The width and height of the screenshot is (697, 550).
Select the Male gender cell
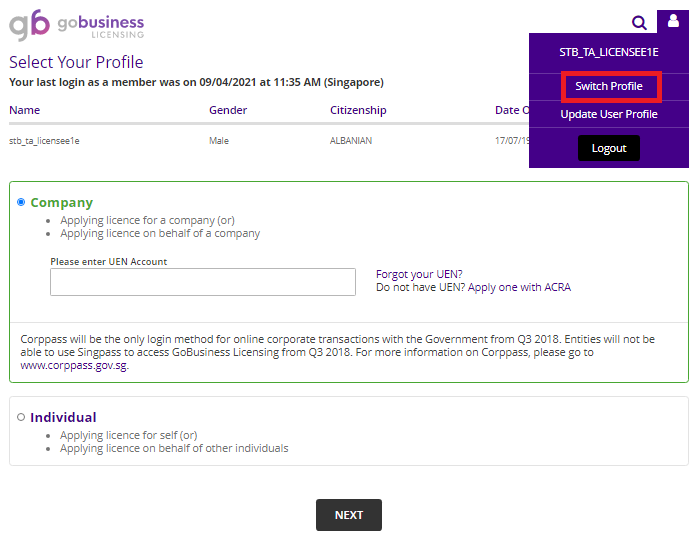[219, 141]
